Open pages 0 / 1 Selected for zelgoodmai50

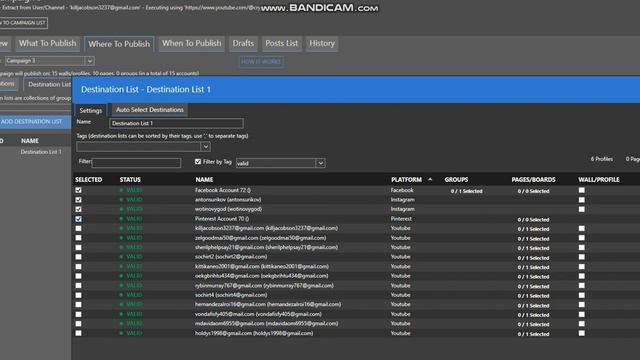click(x=533, y=239)
